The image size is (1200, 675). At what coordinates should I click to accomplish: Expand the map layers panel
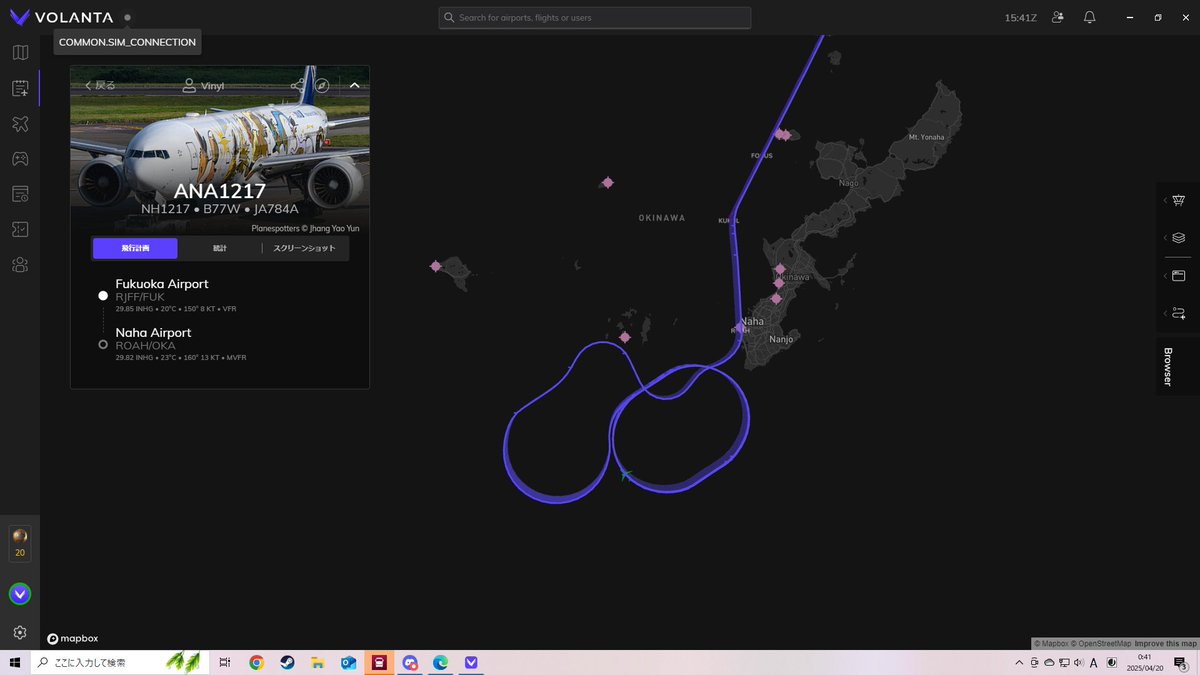1178,238
